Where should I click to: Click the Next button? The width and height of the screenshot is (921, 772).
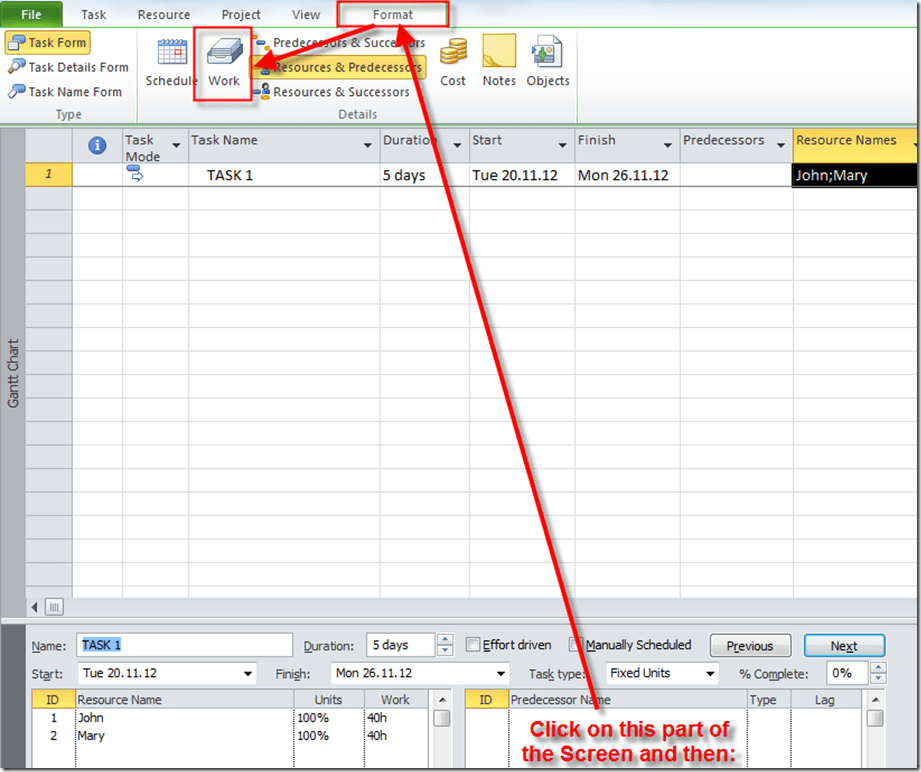point(843,646)
